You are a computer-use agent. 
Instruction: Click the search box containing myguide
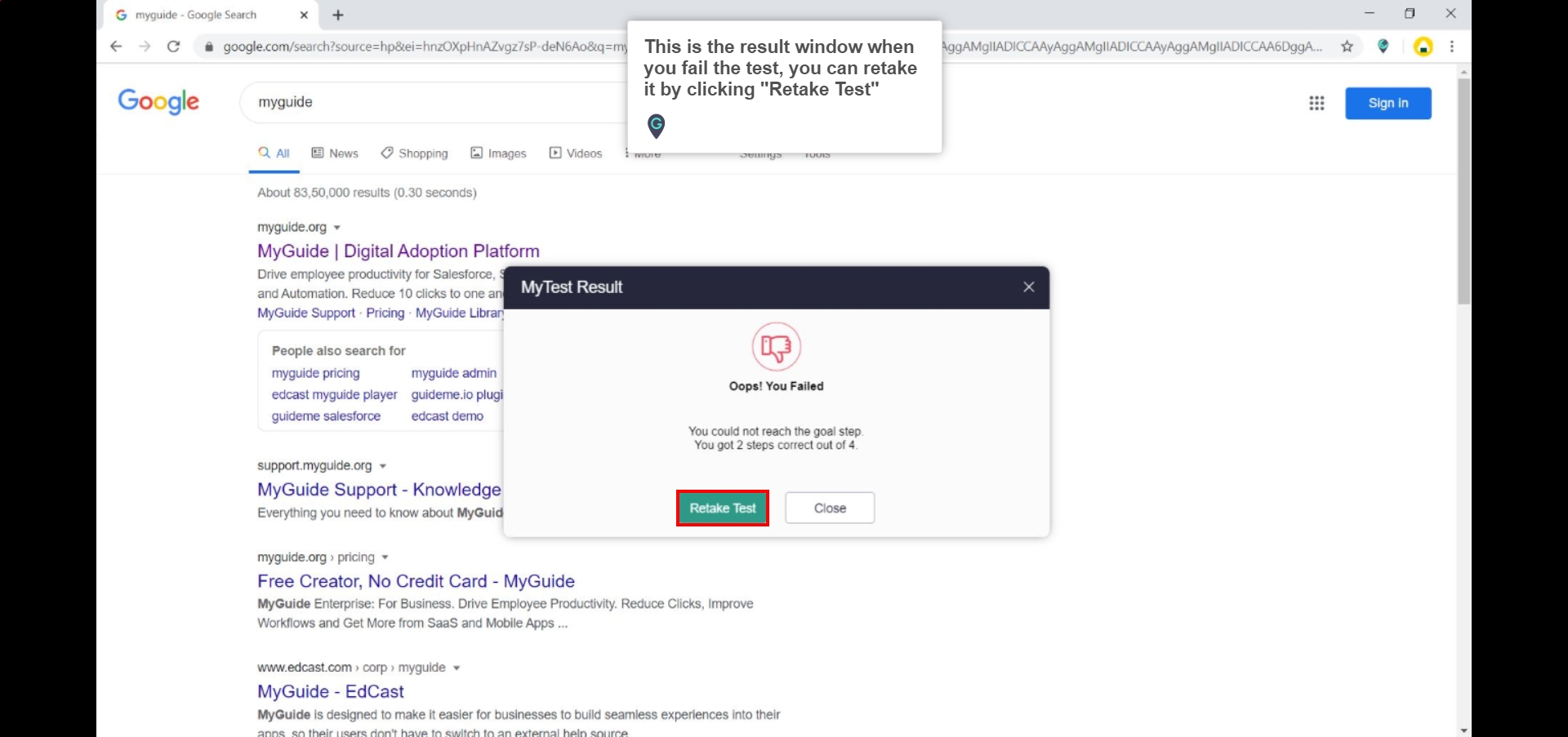point(433,102)
